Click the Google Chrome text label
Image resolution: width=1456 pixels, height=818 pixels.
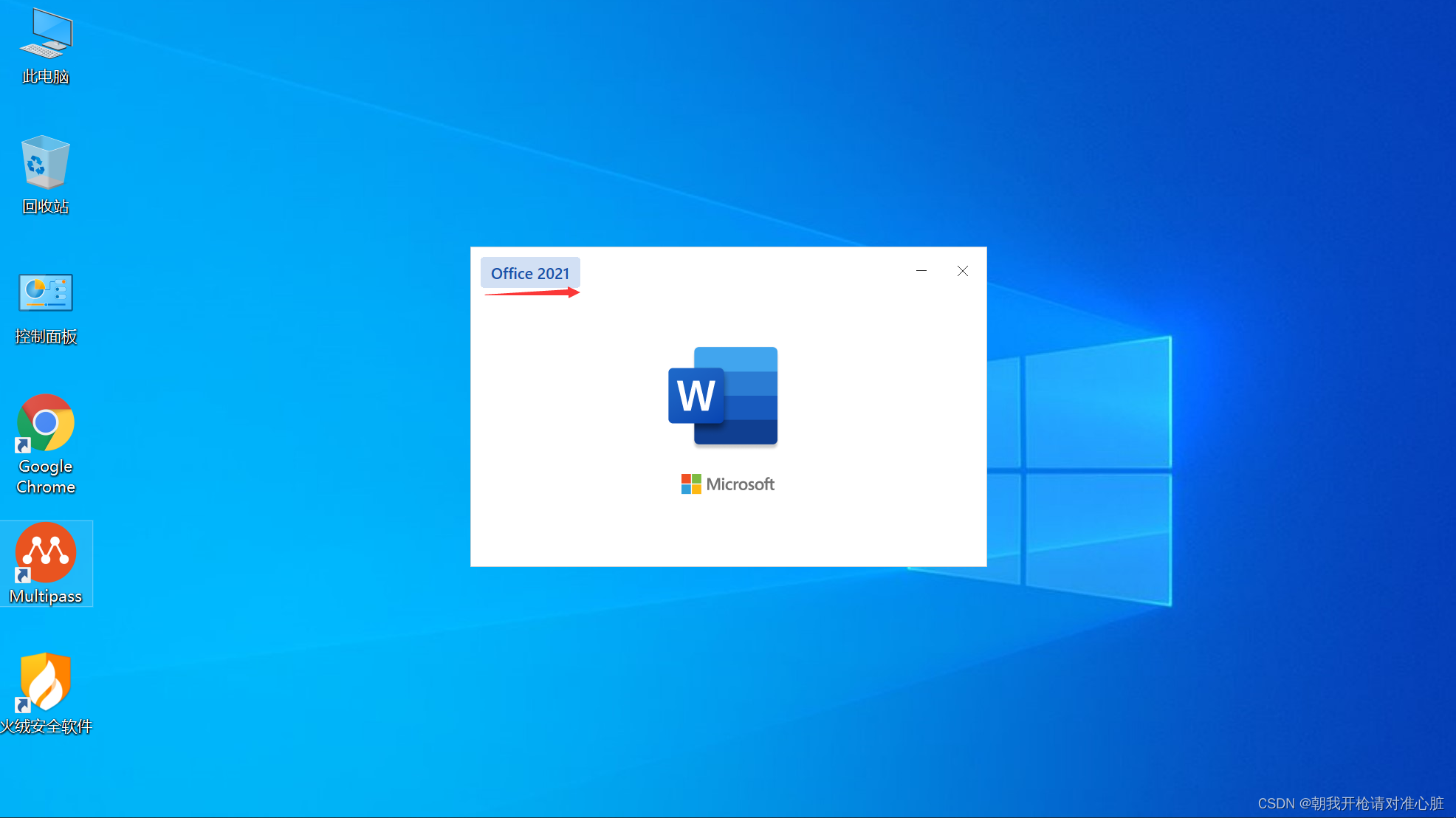click(46, 477)
